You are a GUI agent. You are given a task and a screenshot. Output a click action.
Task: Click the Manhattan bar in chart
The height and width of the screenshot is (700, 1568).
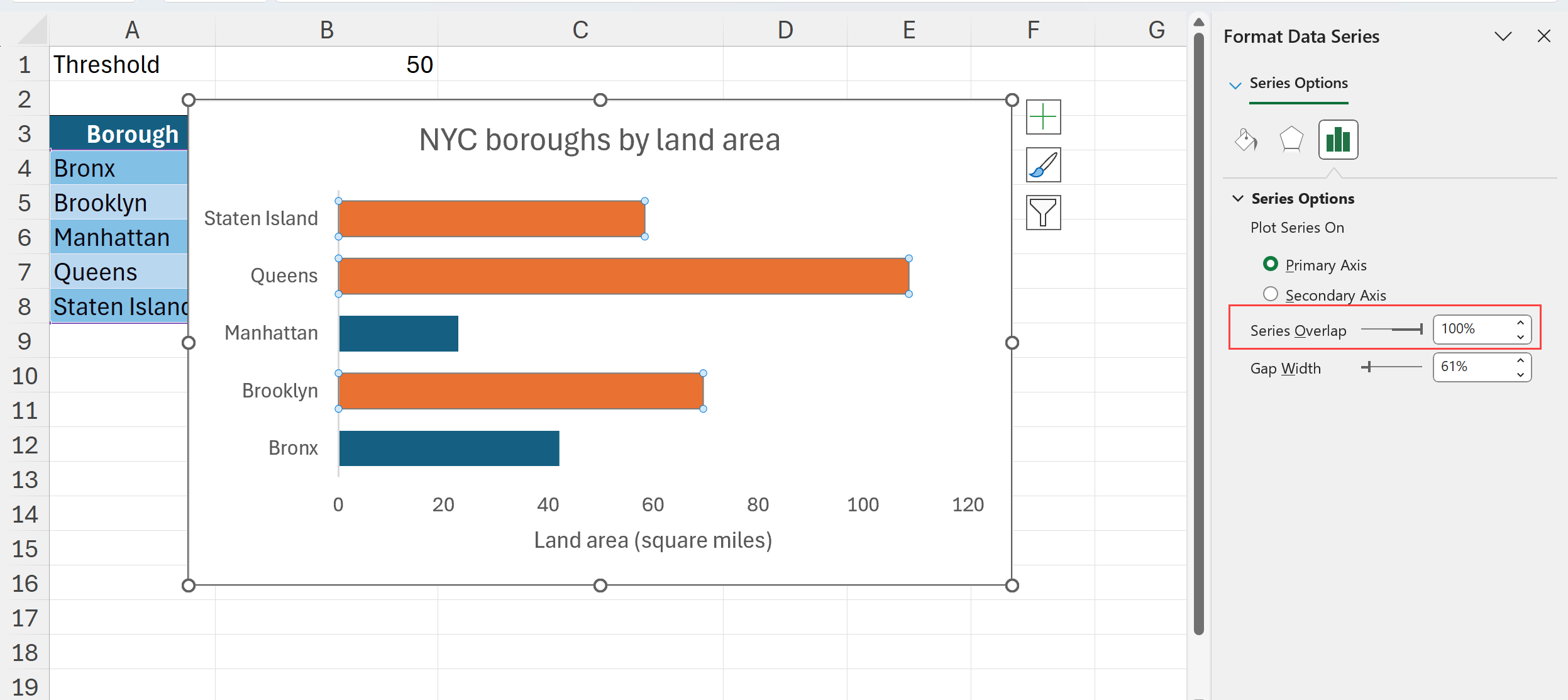[398, 333]
